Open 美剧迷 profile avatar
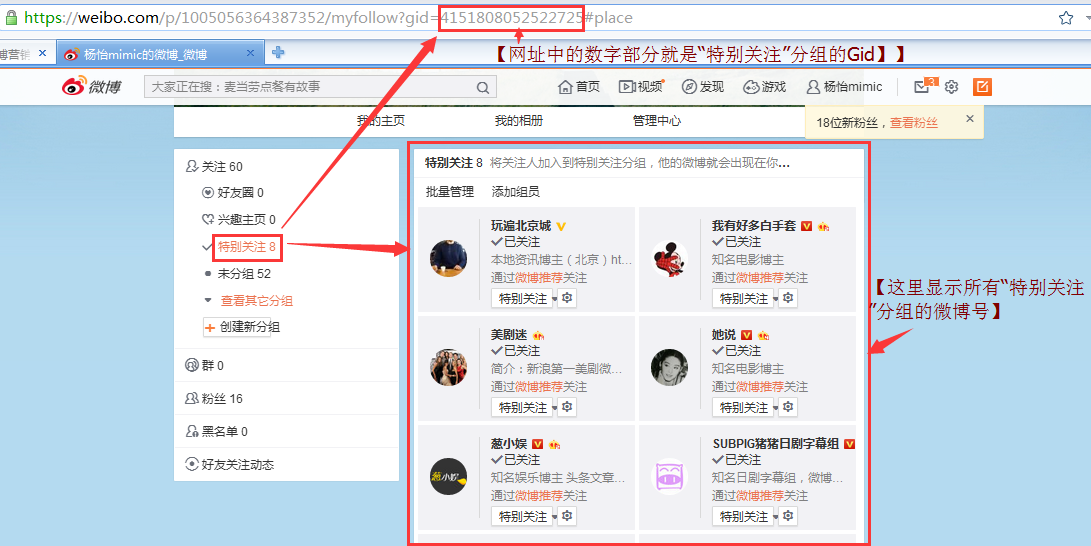Screen dimensions: 1091x546 click(448, 367)
